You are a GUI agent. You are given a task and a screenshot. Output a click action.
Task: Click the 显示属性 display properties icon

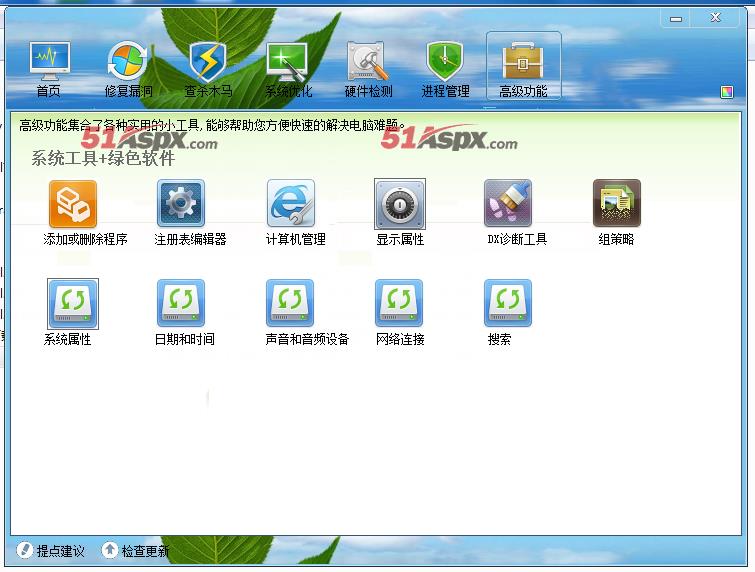[x=400, y=204]
